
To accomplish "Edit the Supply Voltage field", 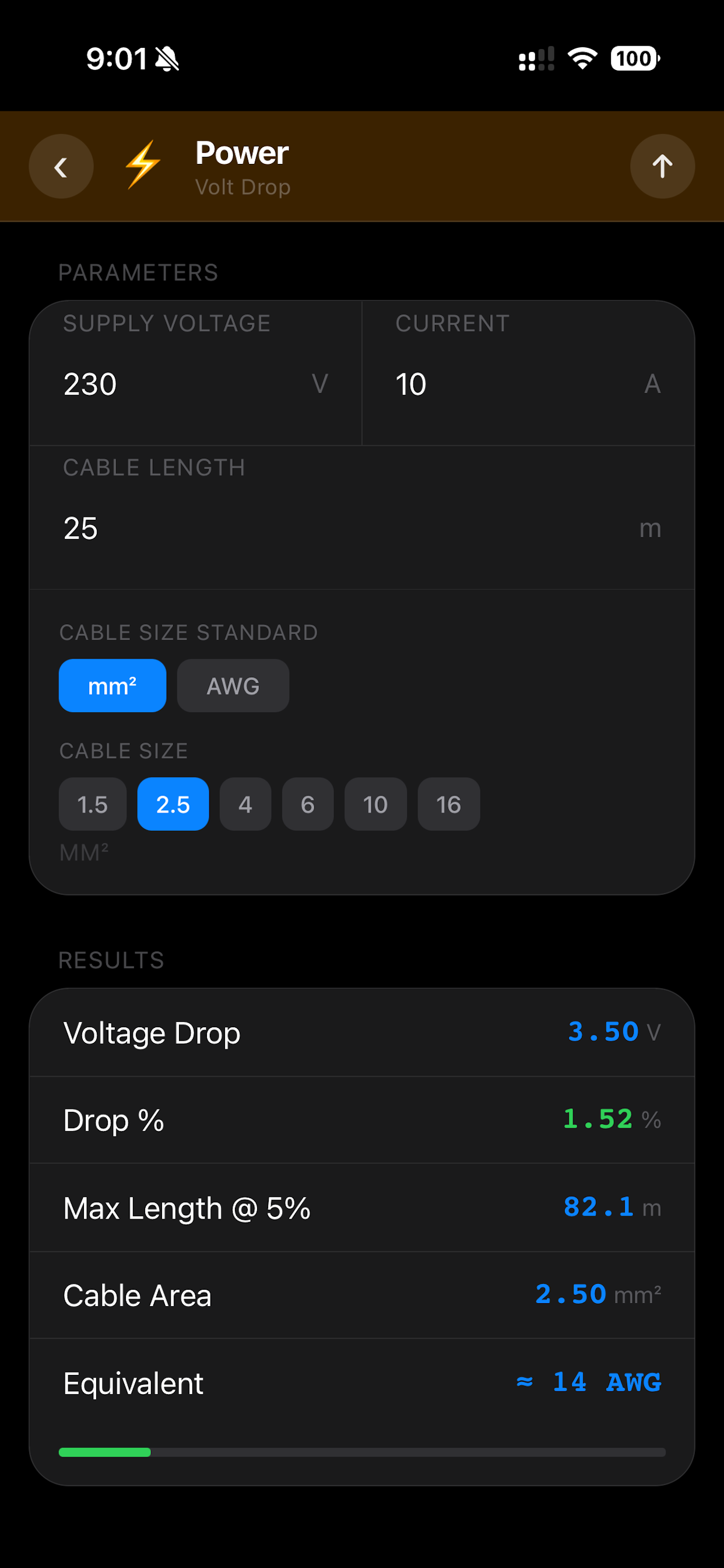I will [x=195, y=373].
